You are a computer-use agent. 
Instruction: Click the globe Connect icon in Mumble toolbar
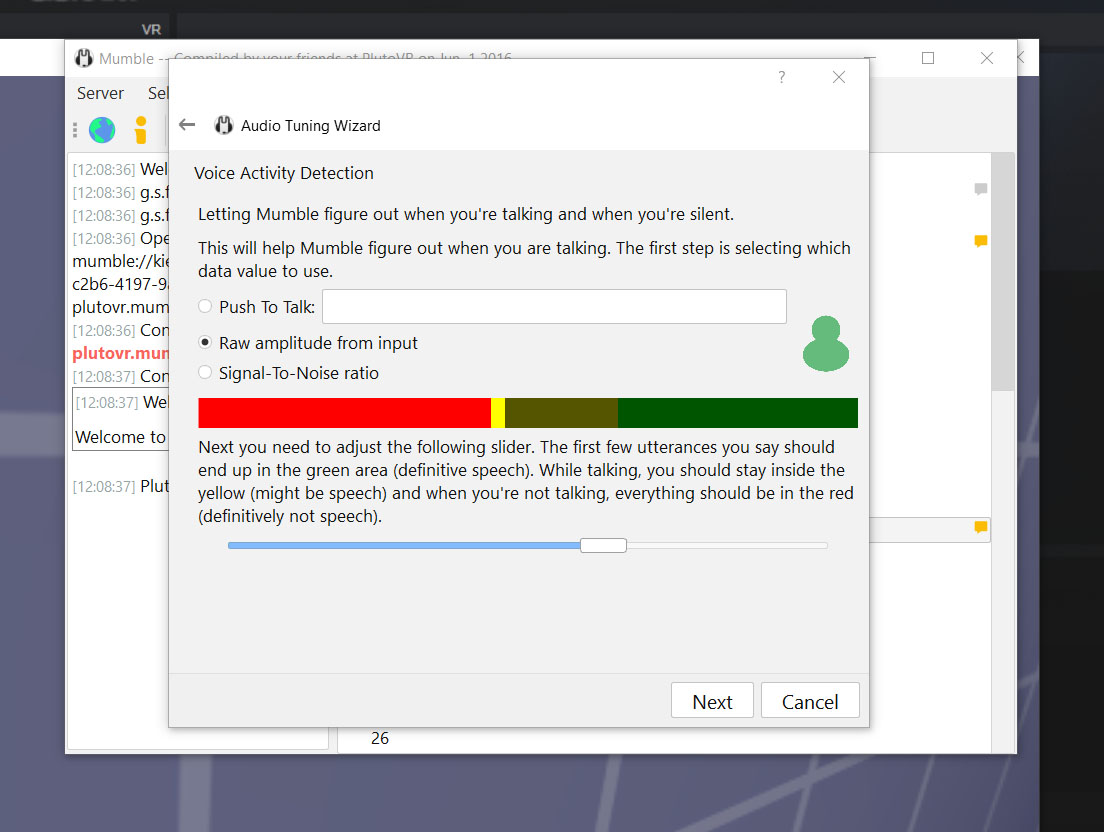[102, 130]
